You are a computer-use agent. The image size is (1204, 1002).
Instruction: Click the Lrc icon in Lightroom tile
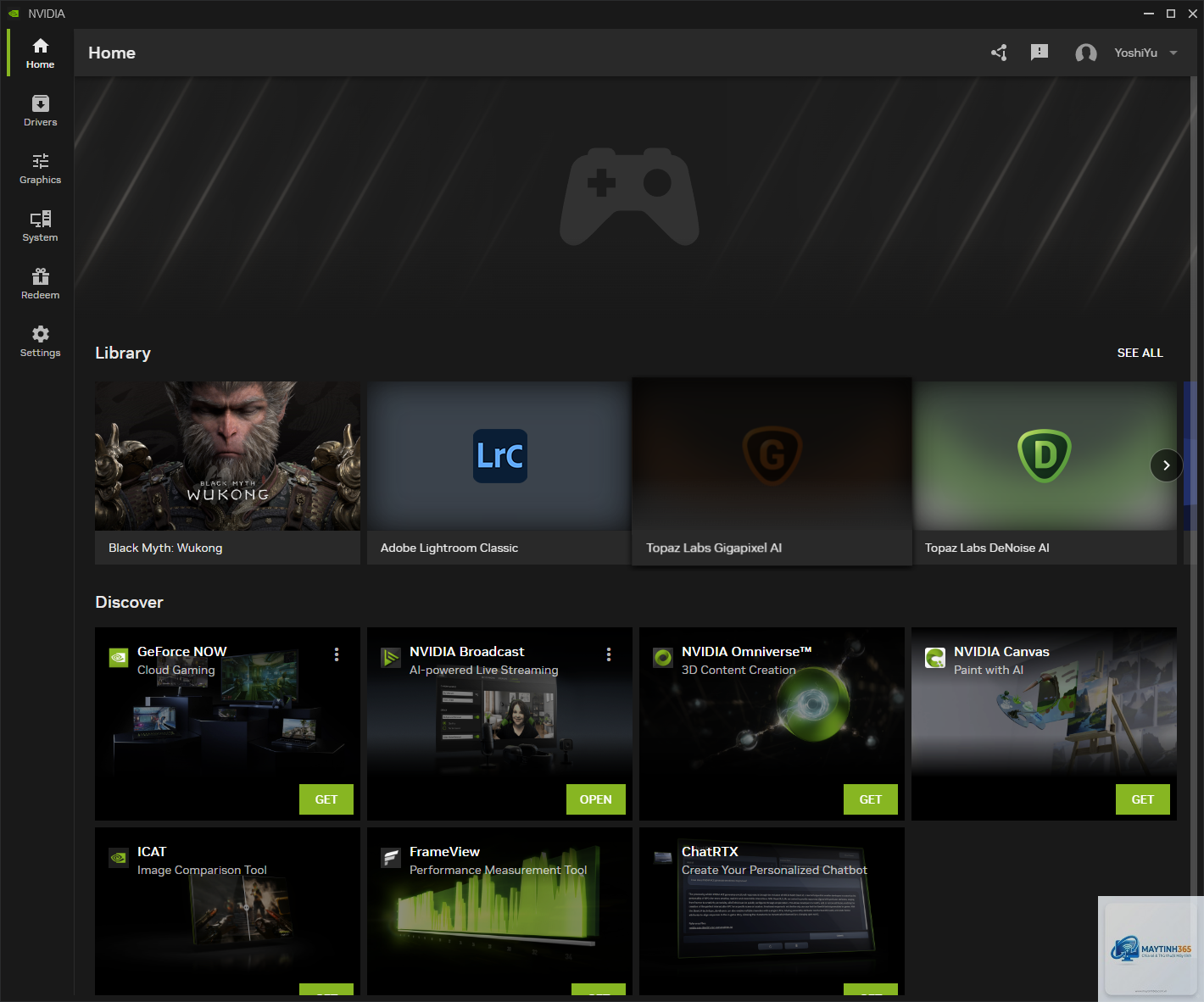500,456
